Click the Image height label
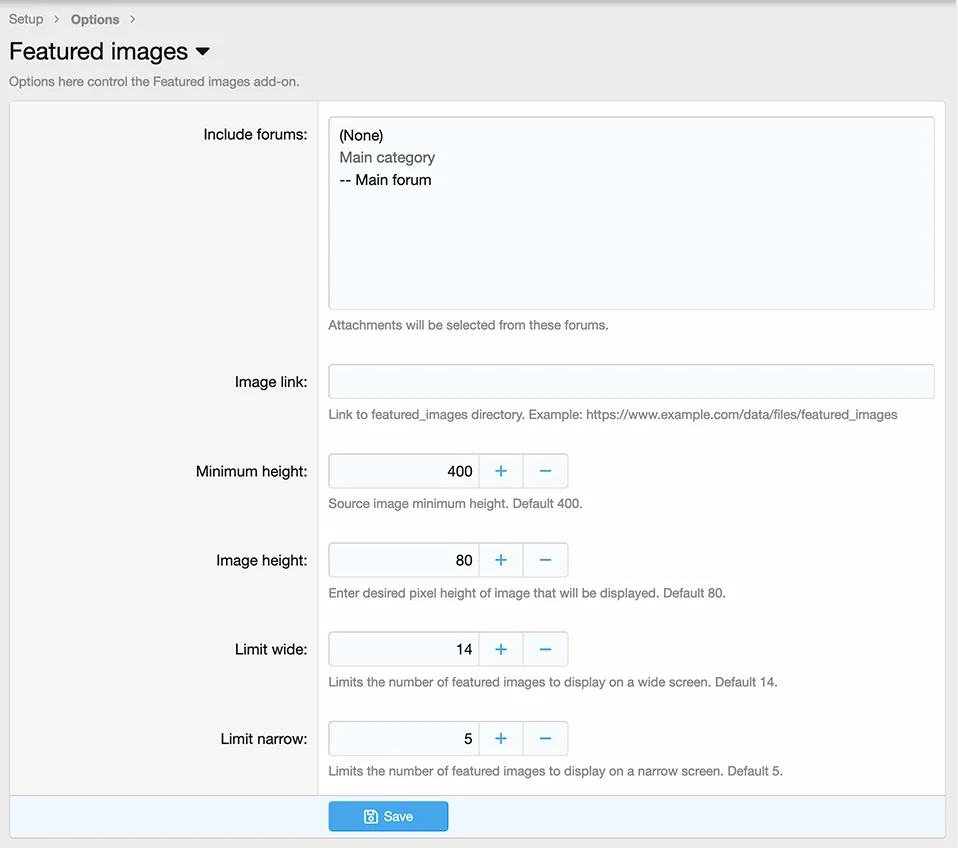Image resolution: width=958 pixels, height=848 pixels. coord(261,560)
